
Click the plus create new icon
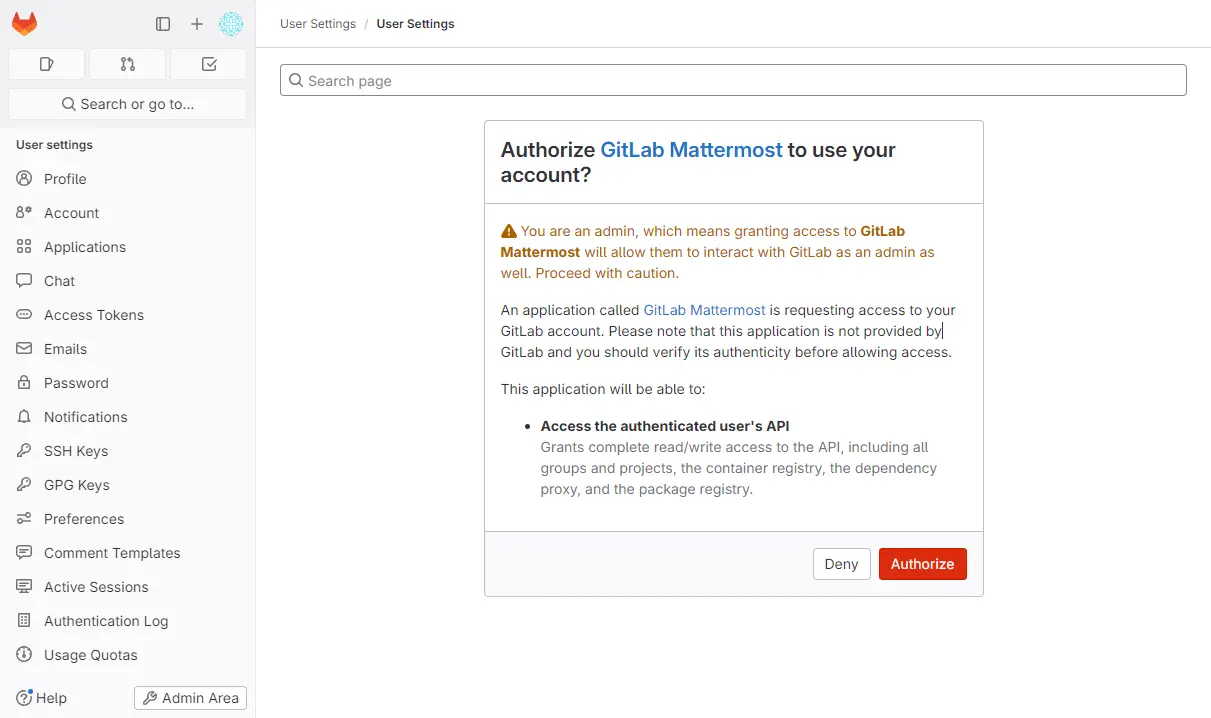[x=197, y=24]
